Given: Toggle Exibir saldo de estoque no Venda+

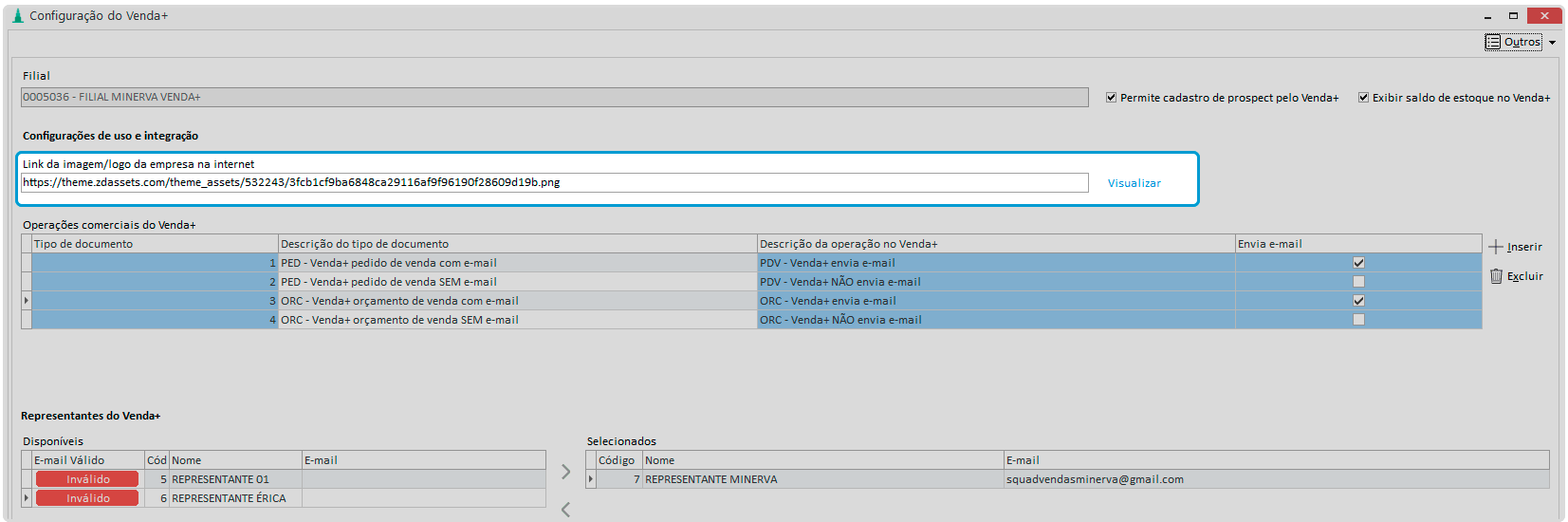Looking at the screenshot, I should point(1363,98).
